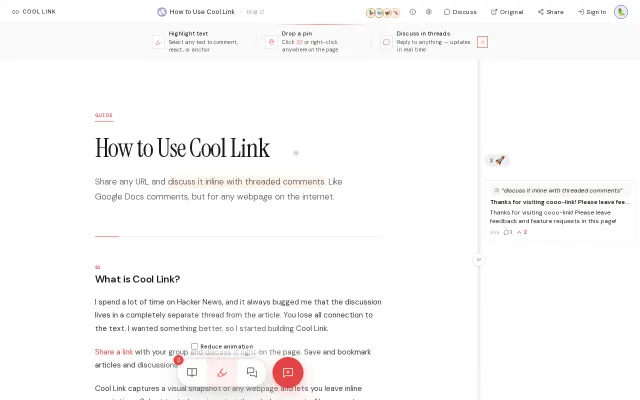Click the Highlight text tip icon
The width and height of the screenshot is (640, 400).
point(158,42)
